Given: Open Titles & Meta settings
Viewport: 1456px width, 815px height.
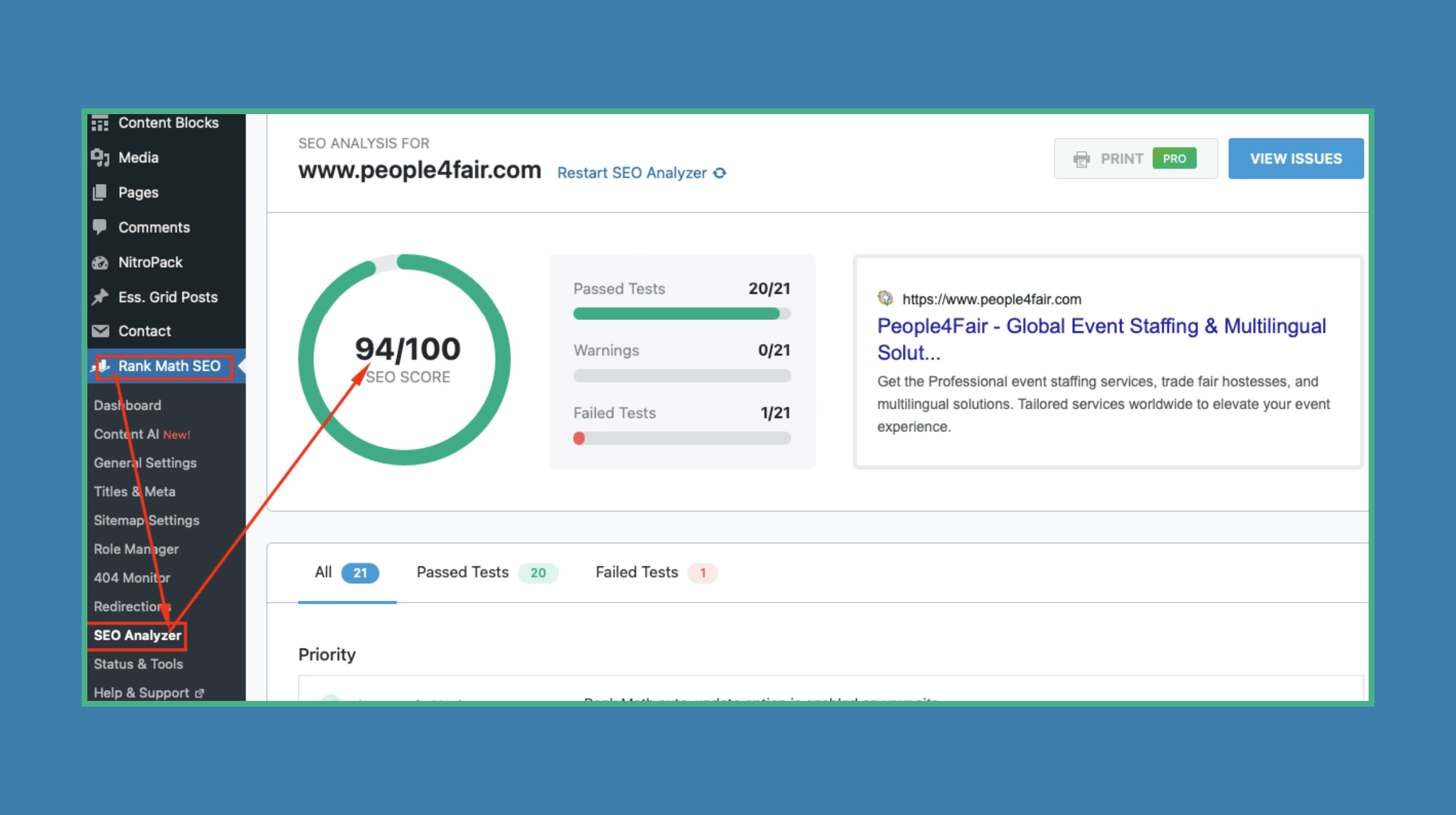Looking at the screenshot, I should 135,491.
